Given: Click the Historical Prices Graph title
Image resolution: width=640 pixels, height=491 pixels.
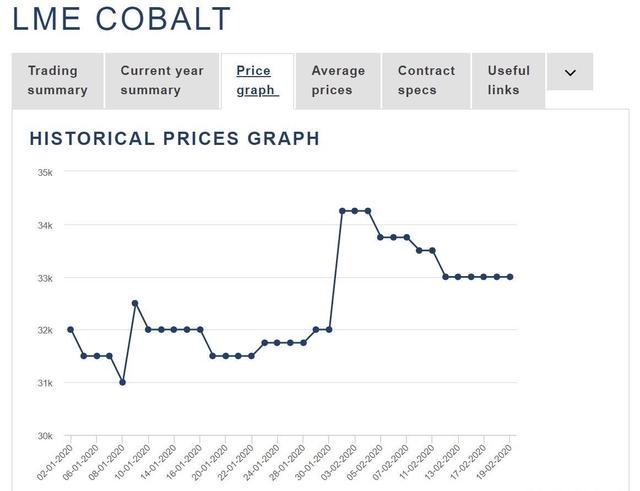Looking at the screenshot, I should [x=175, y=139].
